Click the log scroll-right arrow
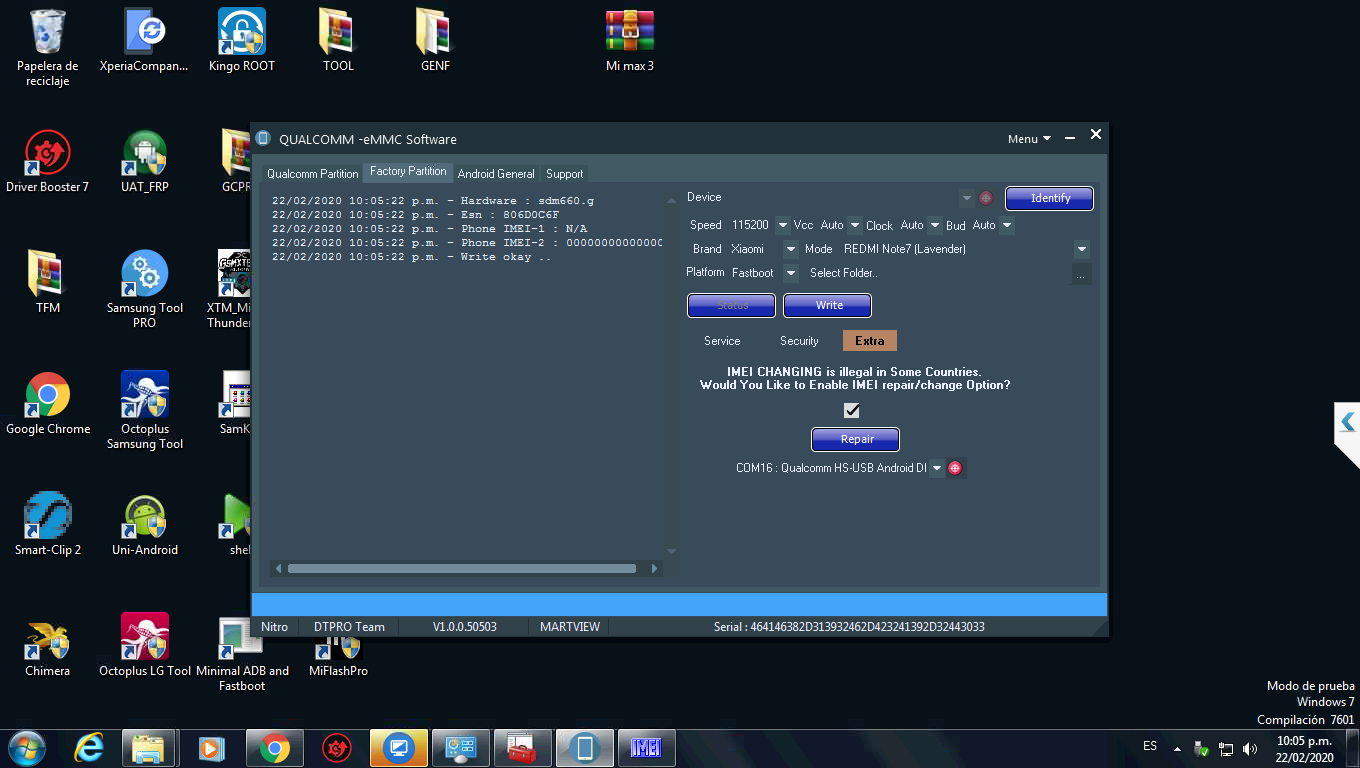Viewport: 1360px width, 768px height. [654, 568]
